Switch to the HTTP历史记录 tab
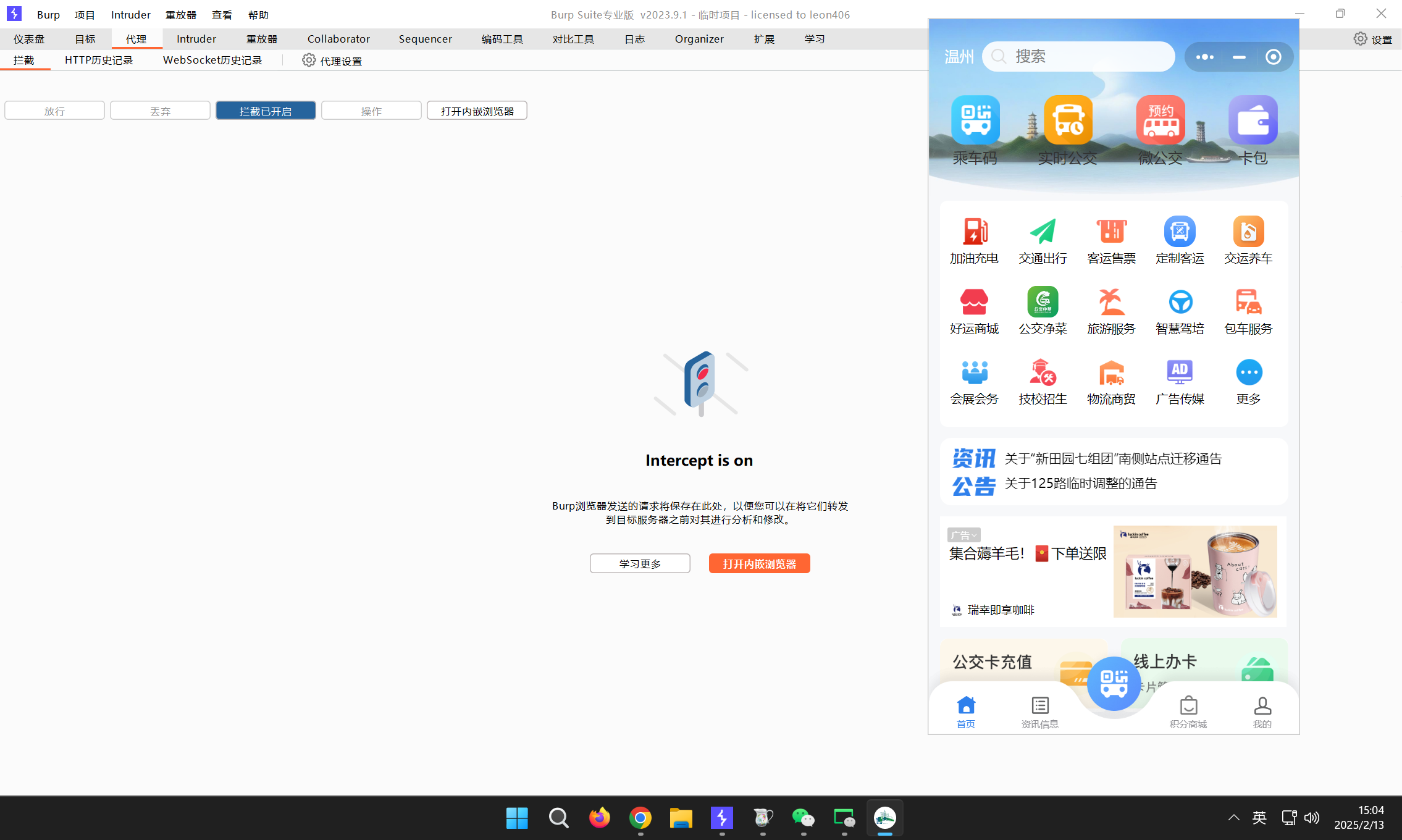This screenshot has width=1402, height=840. click(99, 60)
